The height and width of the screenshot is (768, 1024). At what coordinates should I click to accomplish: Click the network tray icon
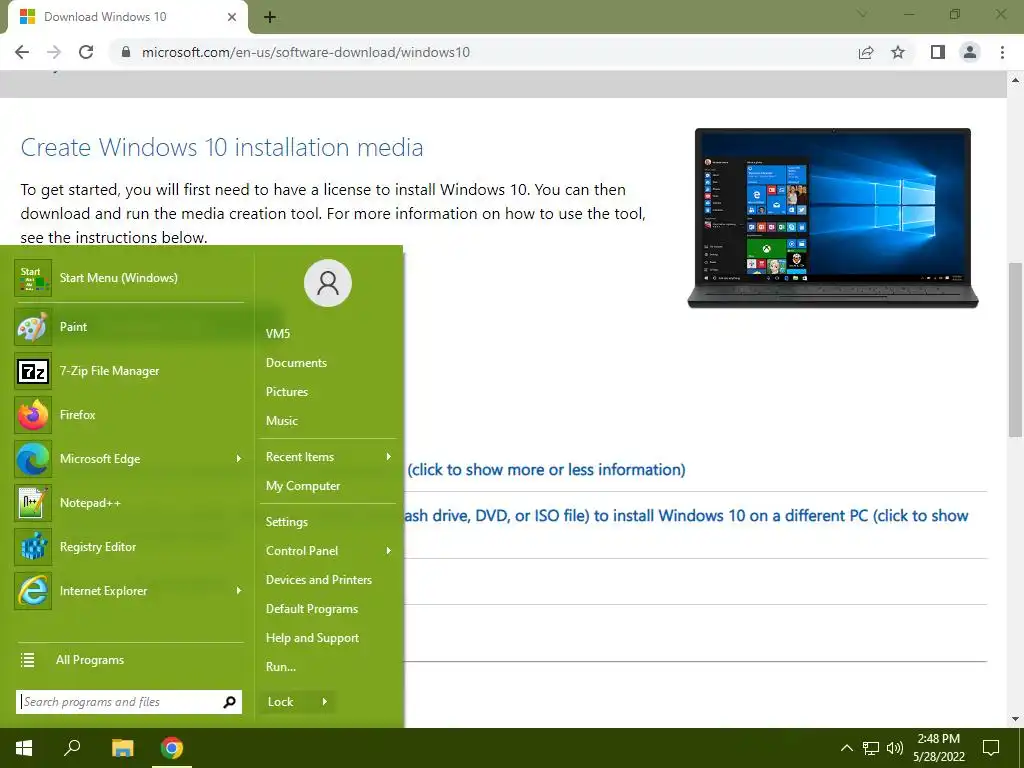871,748
